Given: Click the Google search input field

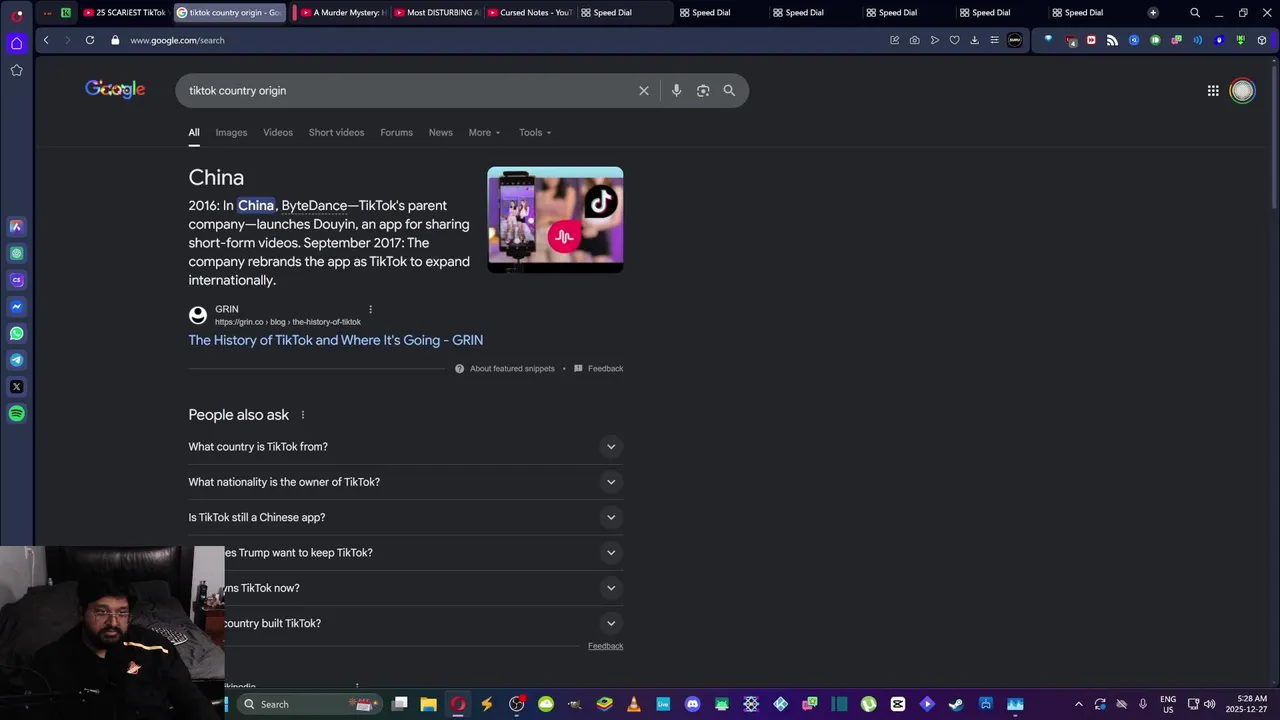Looking at the screenshot, I should coord(410,91).
